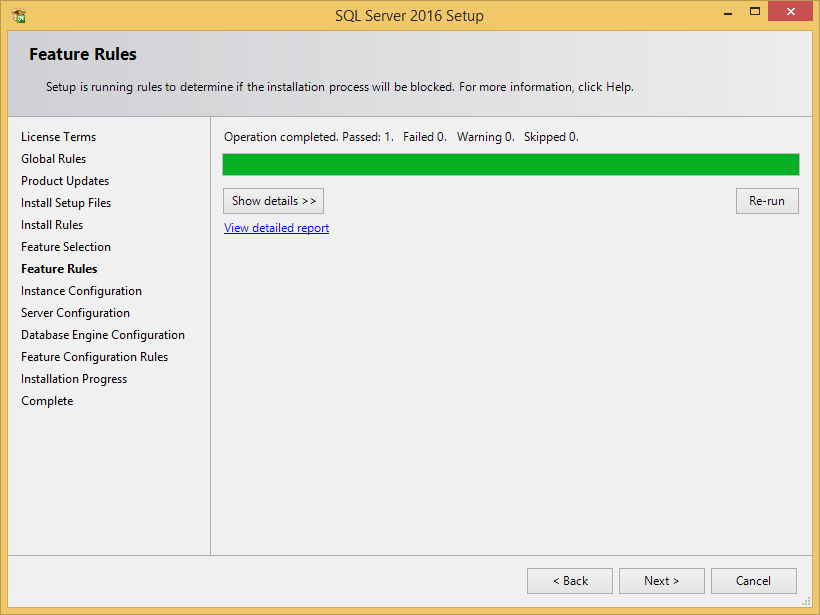Select Global Rules step in sidebar
Image resolution: width=820 pixels, height=615 pixels.
pos(53,159)
